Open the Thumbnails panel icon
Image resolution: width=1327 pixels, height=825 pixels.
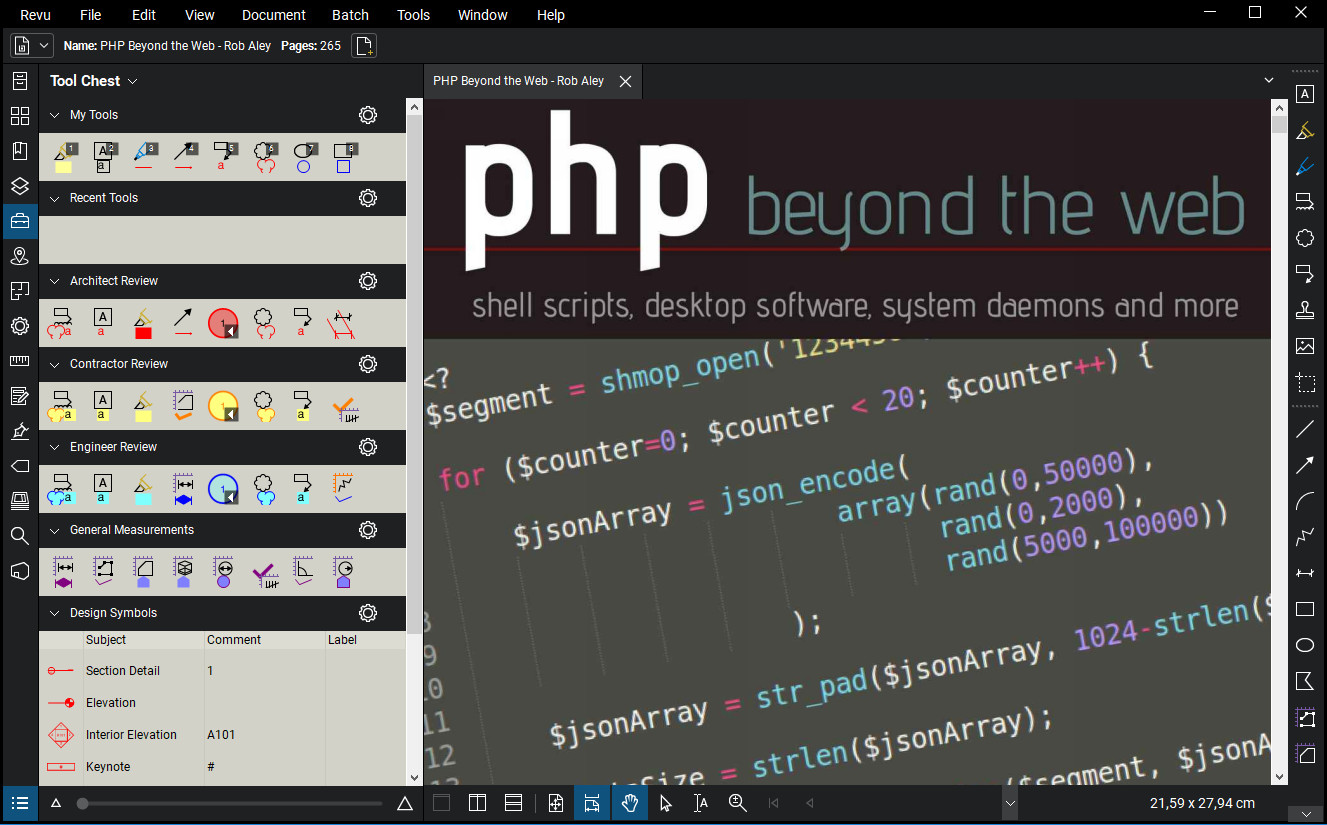pos(19,116)
